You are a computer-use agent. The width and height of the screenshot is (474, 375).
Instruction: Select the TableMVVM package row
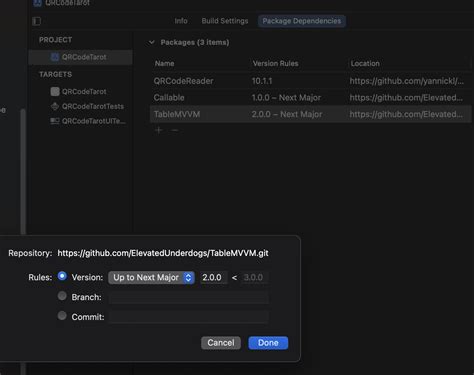point(311,114)
